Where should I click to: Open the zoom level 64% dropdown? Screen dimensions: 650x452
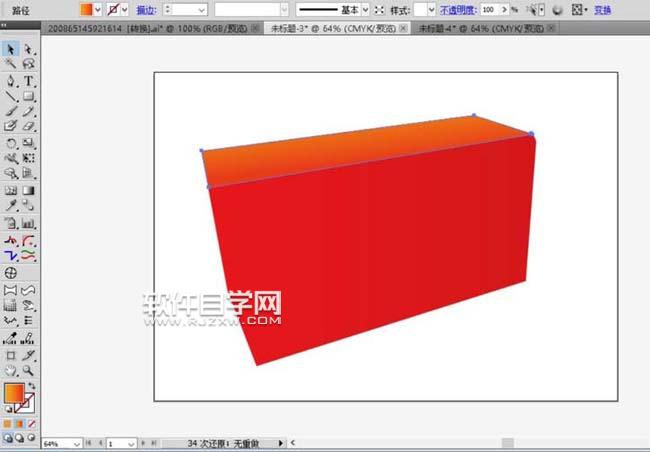pyautogui.click(x=77, y=444)
